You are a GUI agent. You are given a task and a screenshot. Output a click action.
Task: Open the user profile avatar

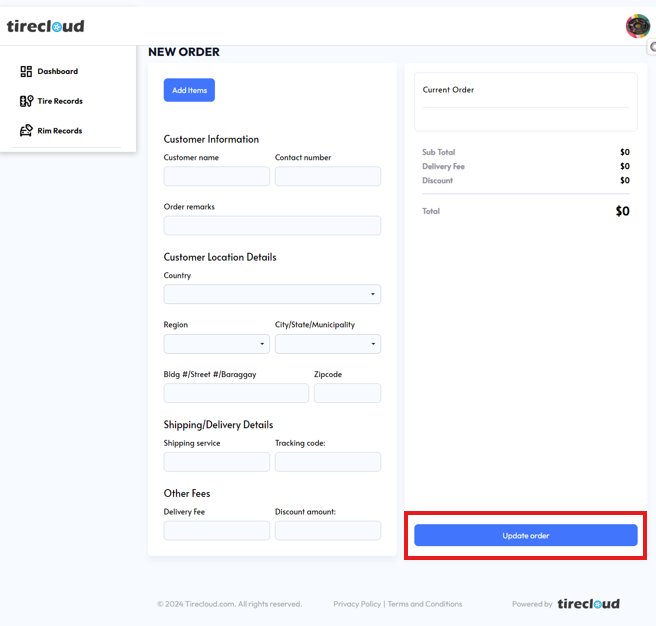[637, 26]
